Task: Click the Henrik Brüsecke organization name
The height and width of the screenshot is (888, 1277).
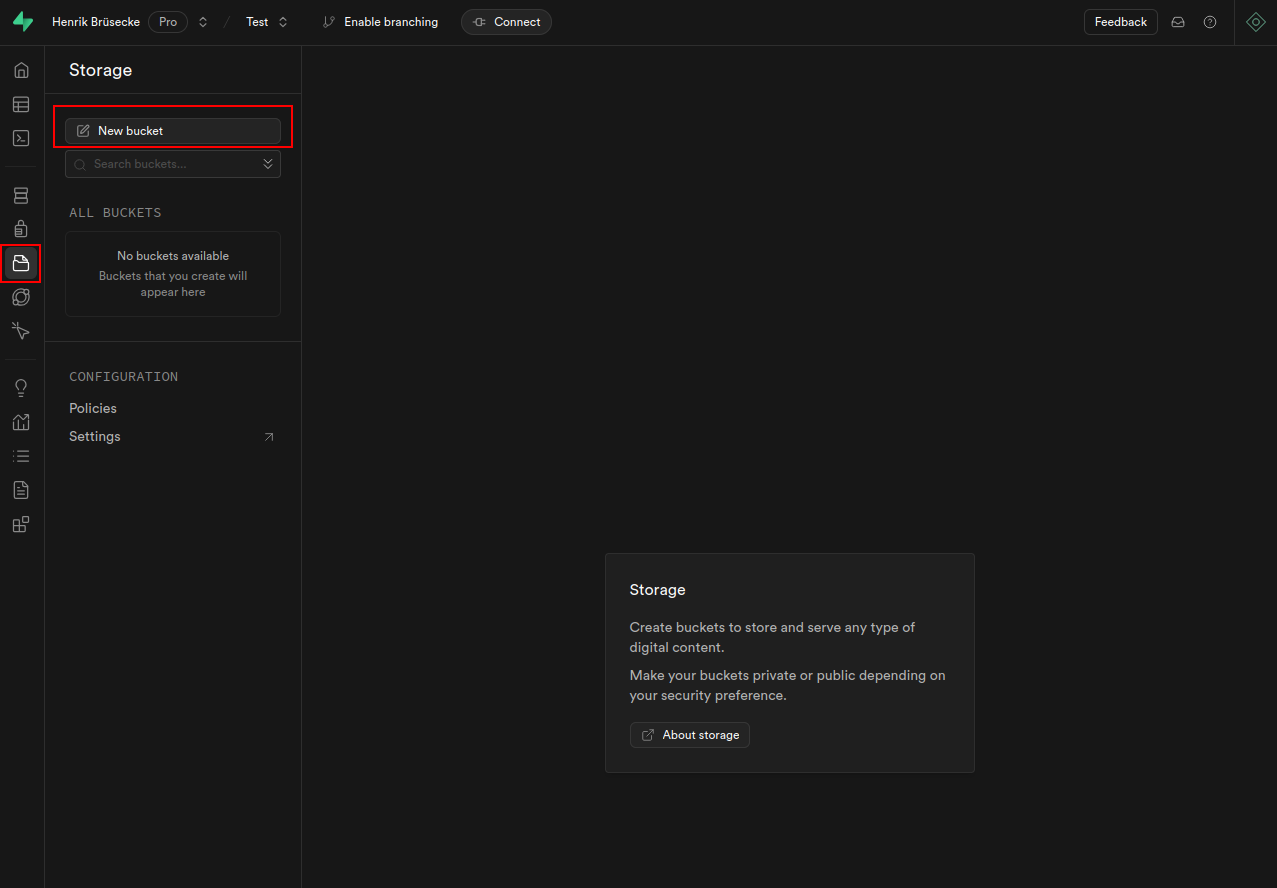Action: point(96,22)
